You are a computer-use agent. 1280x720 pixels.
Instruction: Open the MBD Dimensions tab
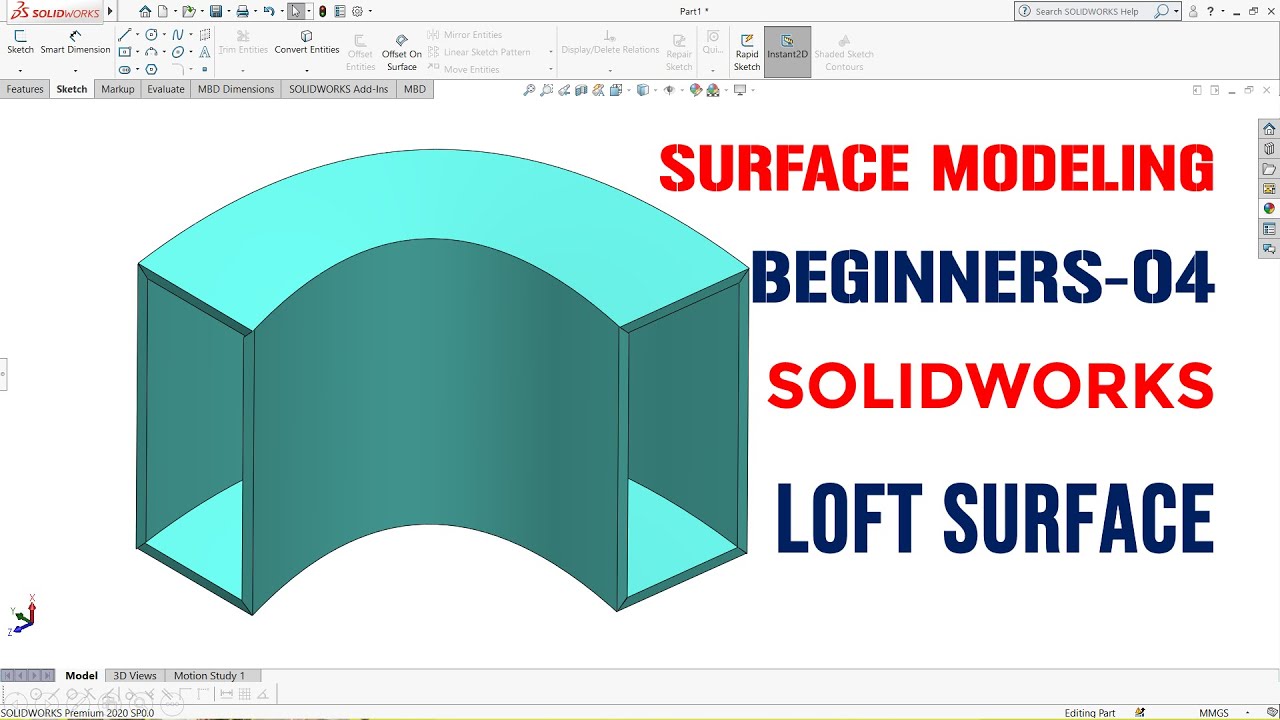pyautogui.click(x=236, y=89)
